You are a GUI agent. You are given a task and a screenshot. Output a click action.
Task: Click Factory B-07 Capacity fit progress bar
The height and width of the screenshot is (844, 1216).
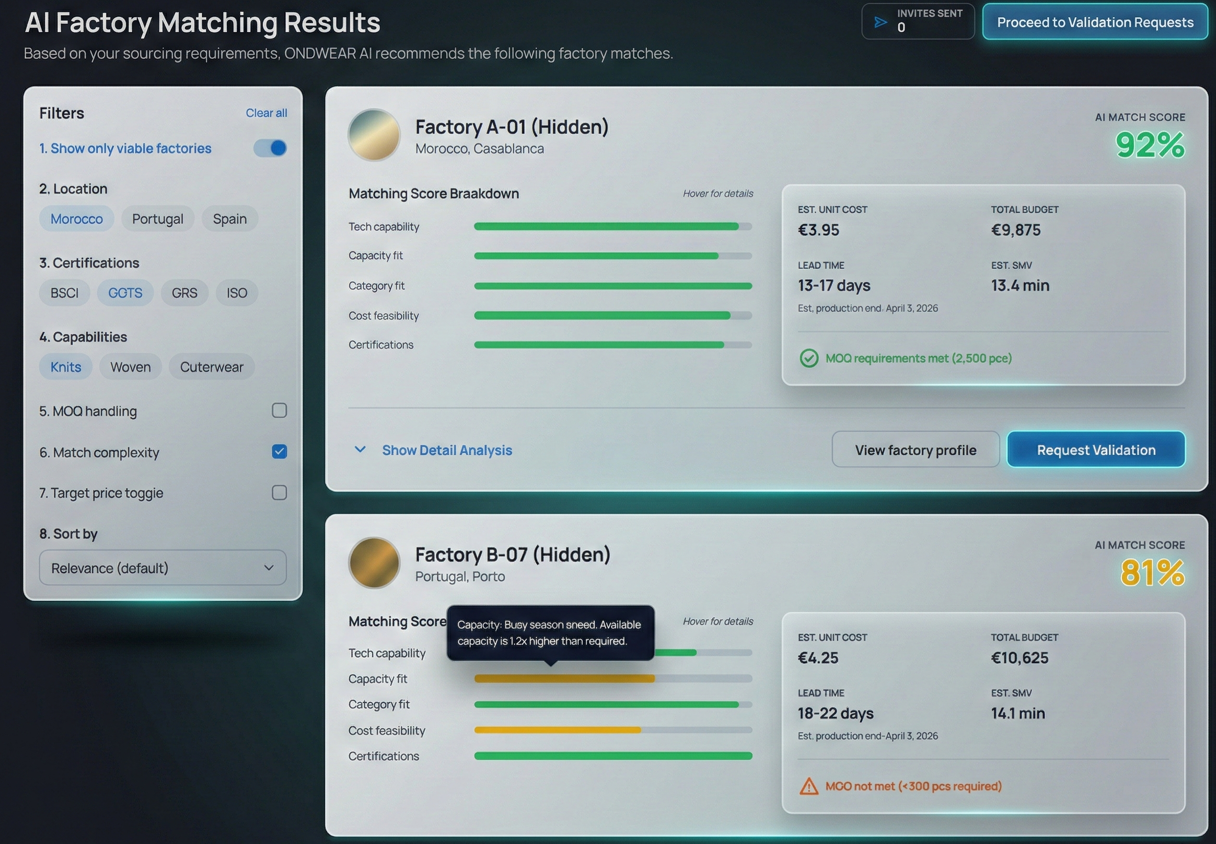click(612, 679)
